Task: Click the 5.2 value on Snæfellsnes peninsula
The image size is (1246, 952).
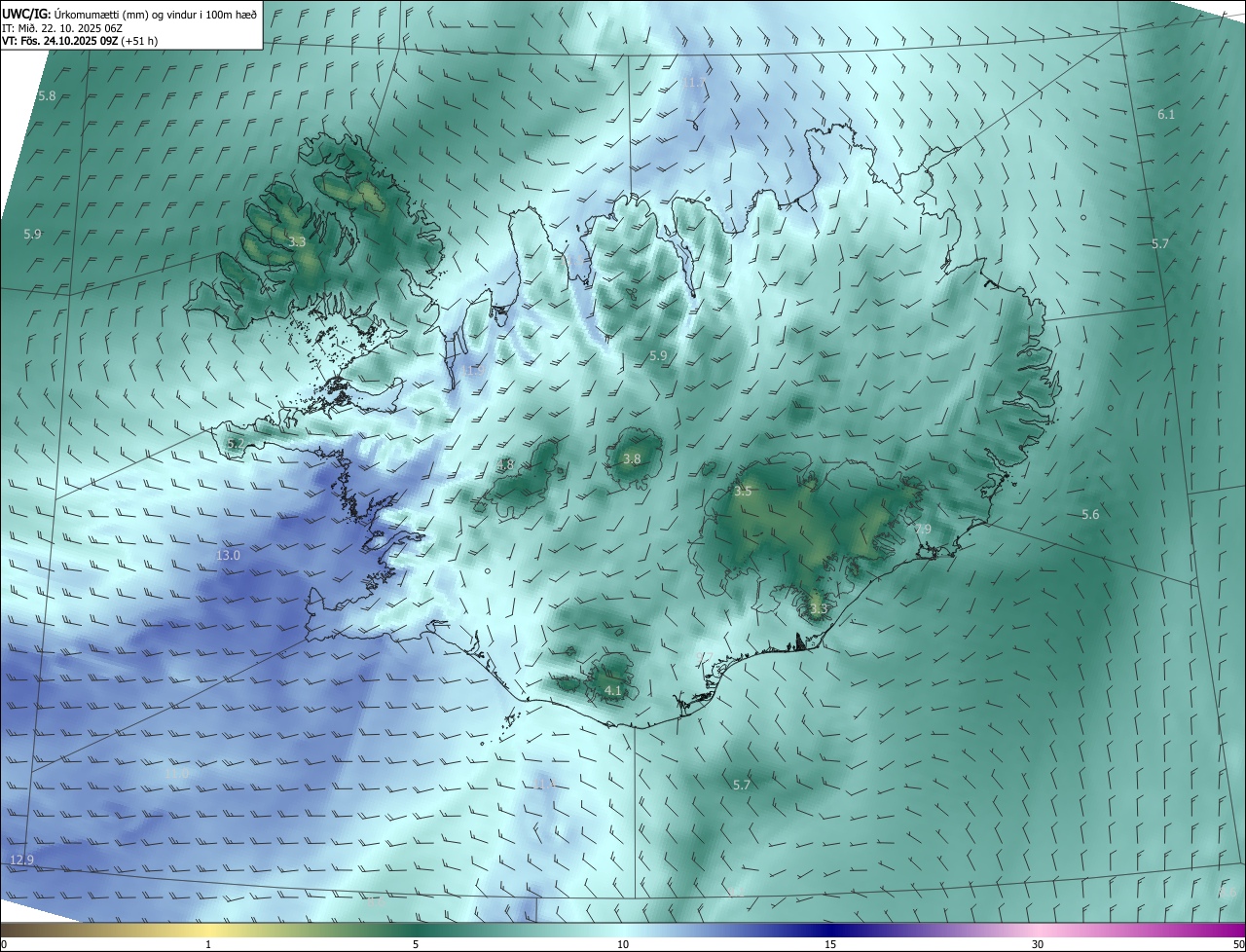Action: pos(235,443)
